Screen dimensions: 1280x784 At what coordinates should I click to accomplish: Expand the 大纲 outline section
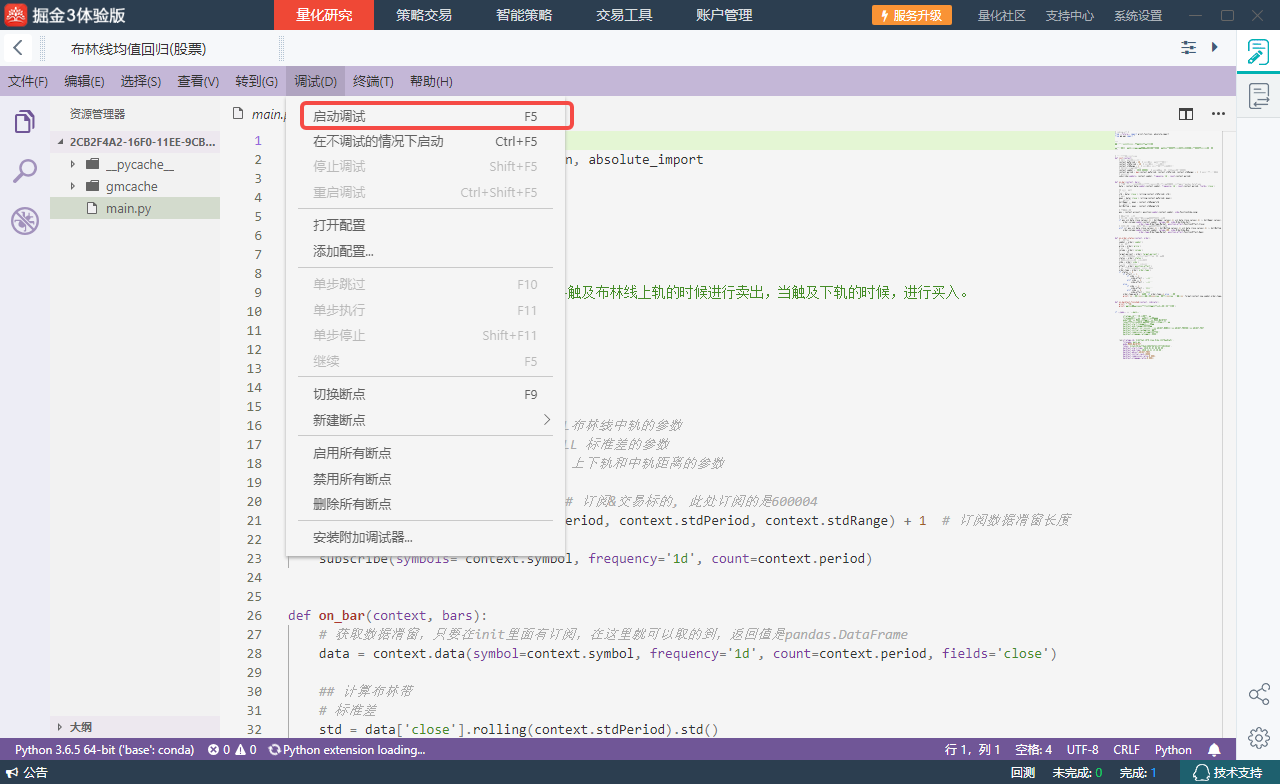pos(60,727)
